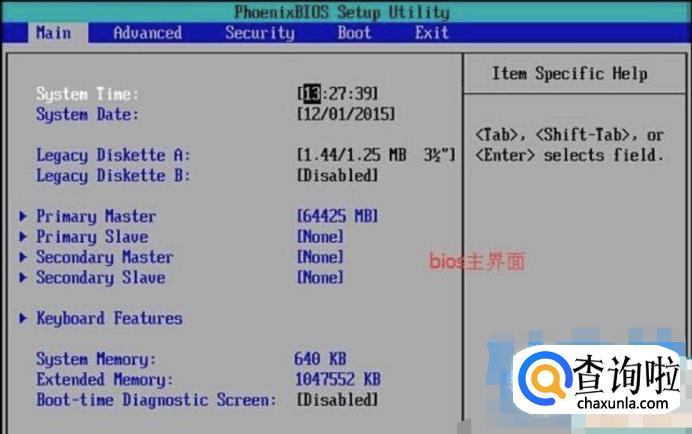
Task: Expand the Primary Master arrow
Action: [x=23, y=216]
